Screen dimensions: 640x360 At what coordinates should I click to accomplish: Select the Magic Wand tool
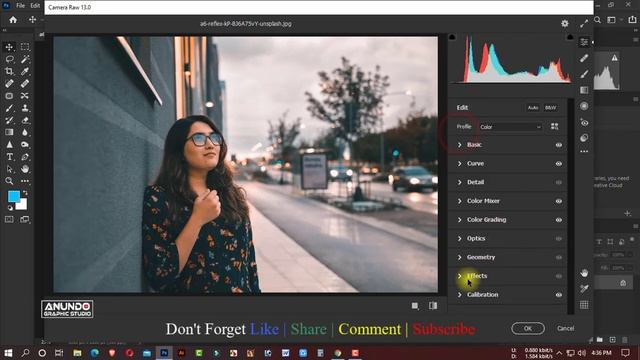tap(25, 59)
